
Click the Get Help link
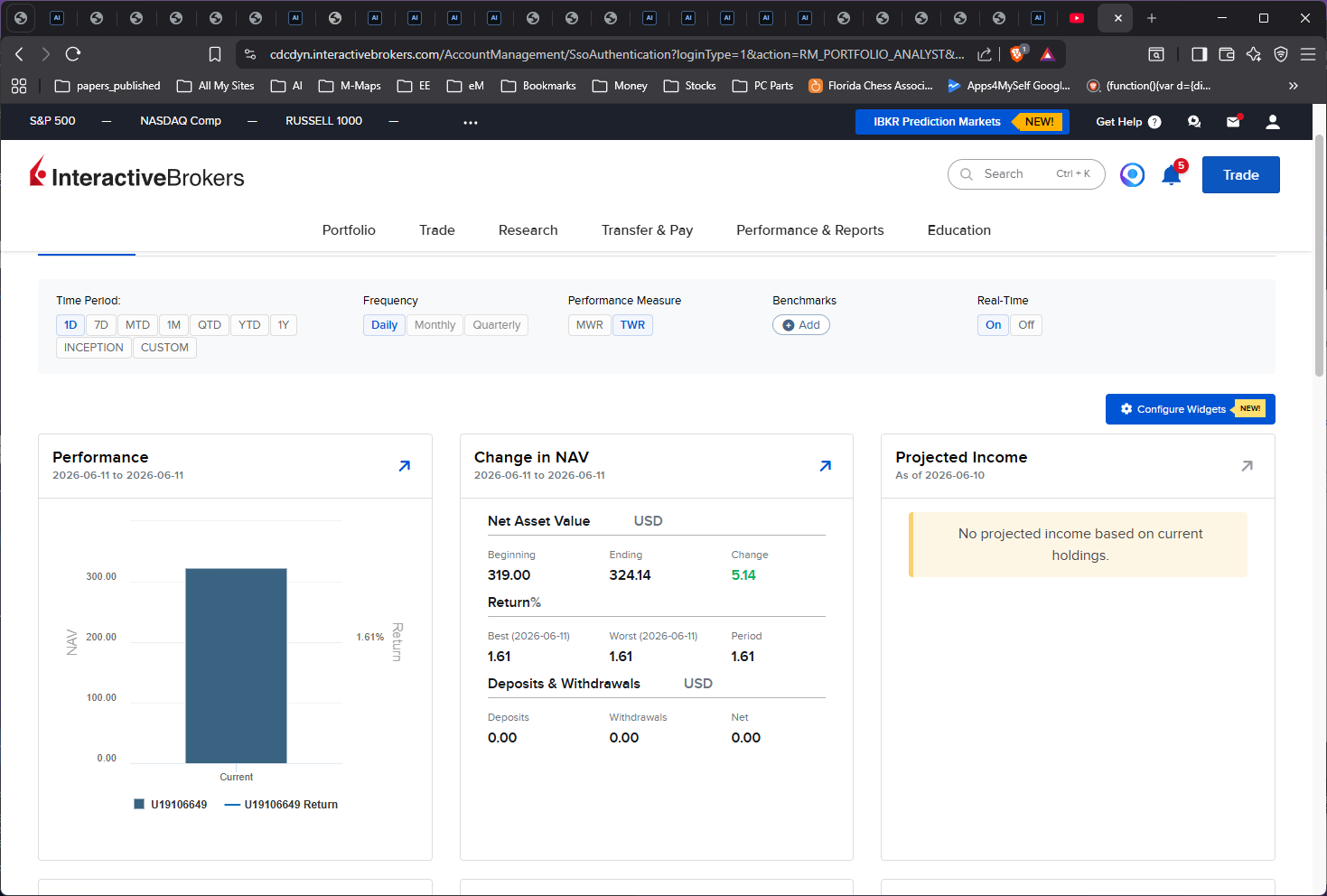pyautogui.click(x=1119, y=122)
